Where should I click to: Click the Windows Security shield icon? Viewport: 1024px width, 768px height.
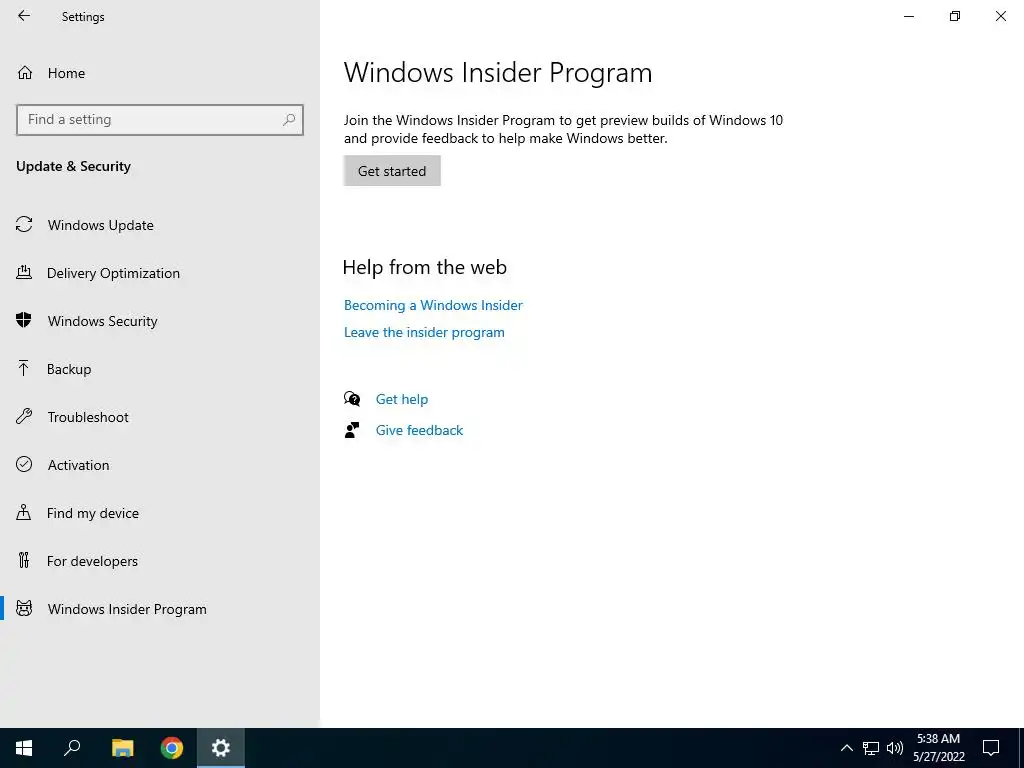point(24,320)
